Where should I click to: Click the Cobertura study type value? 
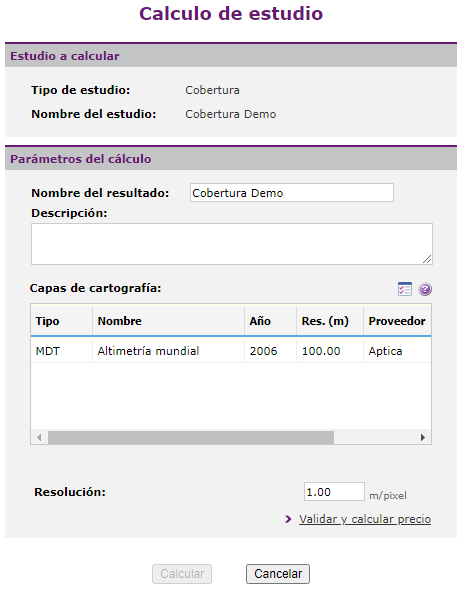212,90
